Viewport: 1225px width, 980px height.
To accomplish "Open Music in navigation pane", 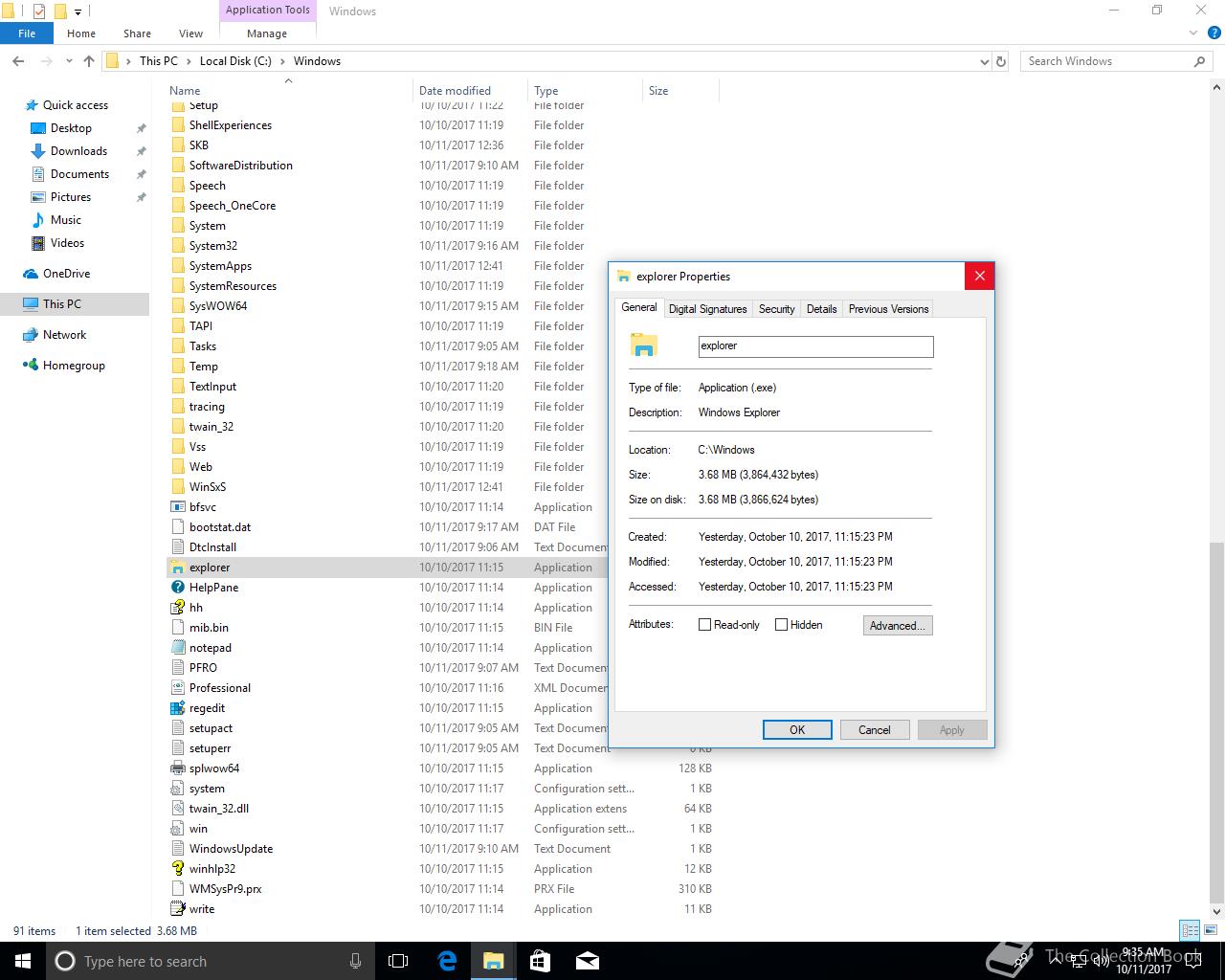I will [66, 220].
